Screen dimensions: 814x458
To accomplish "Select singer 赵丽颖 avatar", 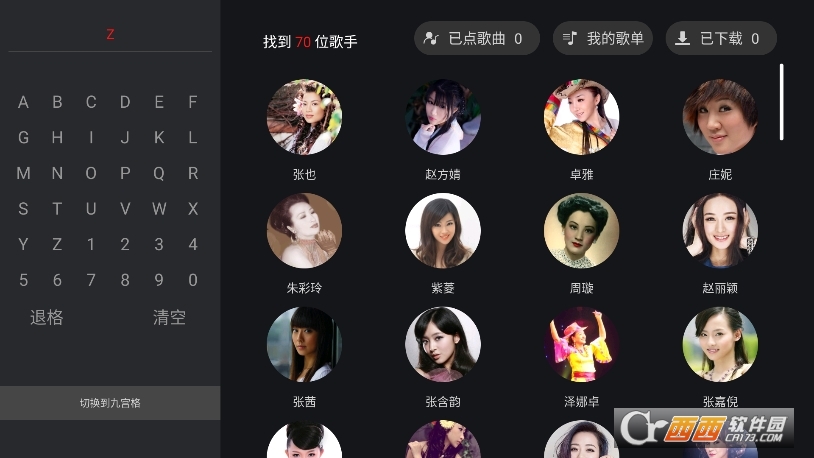I will 720,231.
